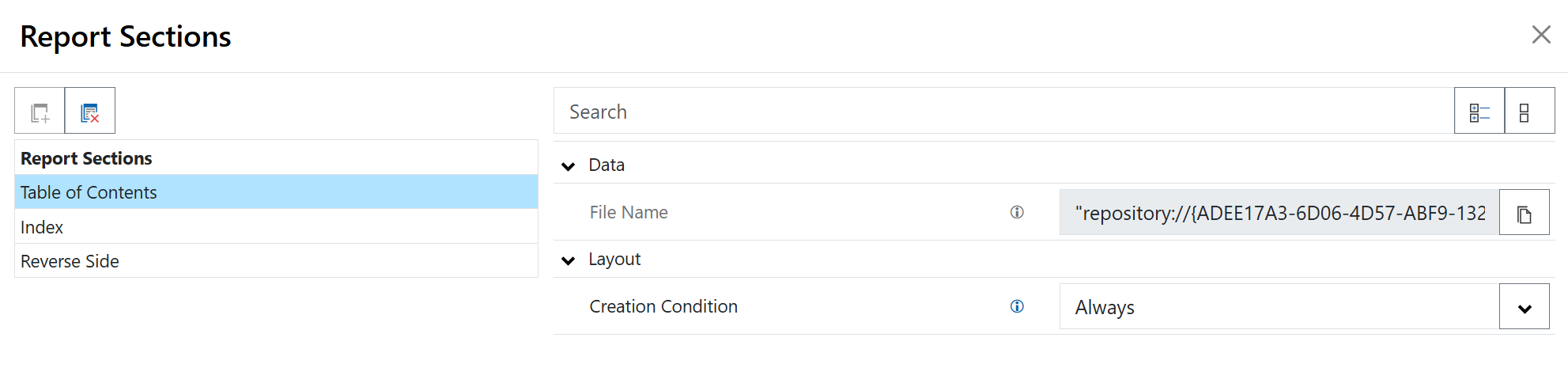Image resolution: width=1568 pixels, height=383 pixels.
Task: Collapse the Data group chevron
Action: 568,165
